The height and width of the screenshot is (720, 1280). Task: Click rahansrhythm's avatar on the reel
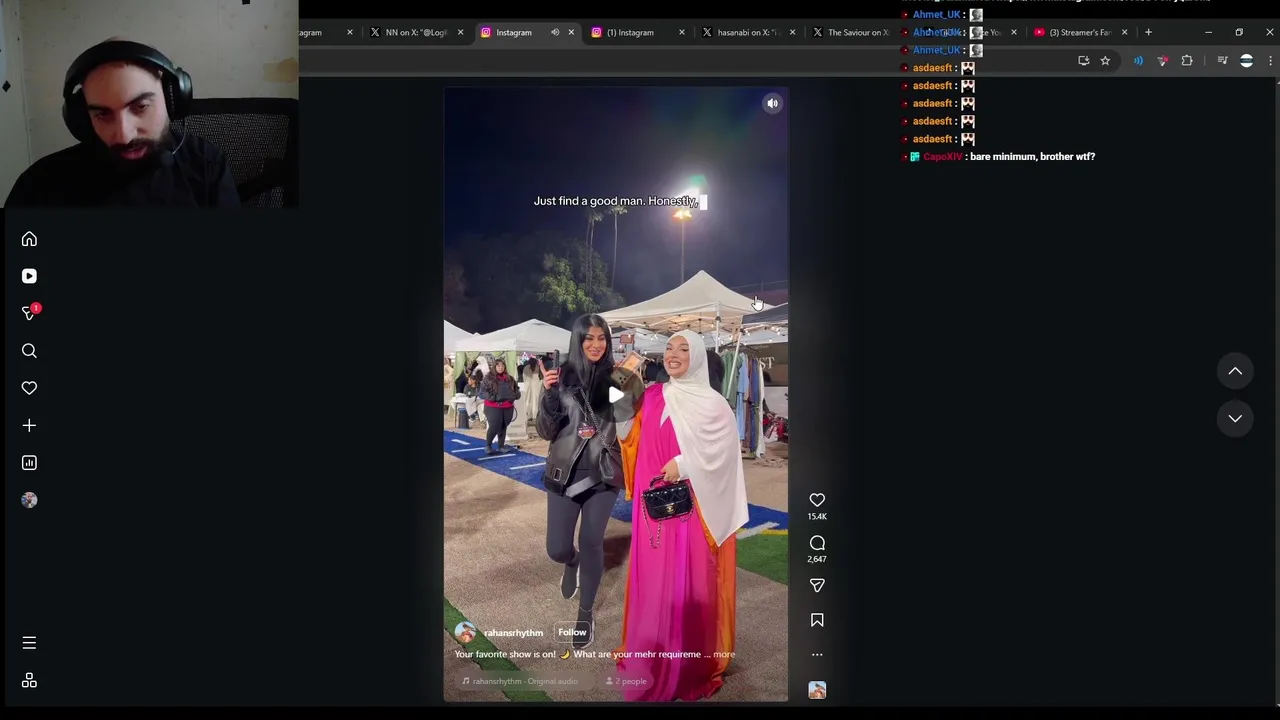pyautogui.click(x=465, y=632)
